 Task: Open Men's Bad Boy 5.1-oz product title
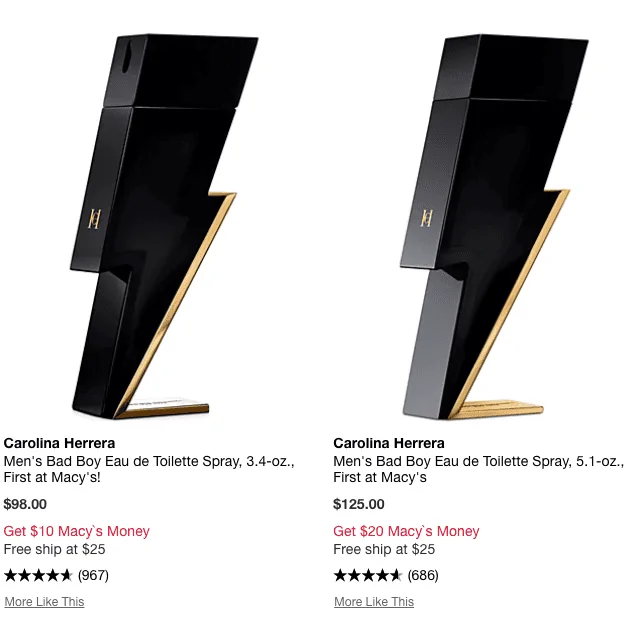point(478,469)
